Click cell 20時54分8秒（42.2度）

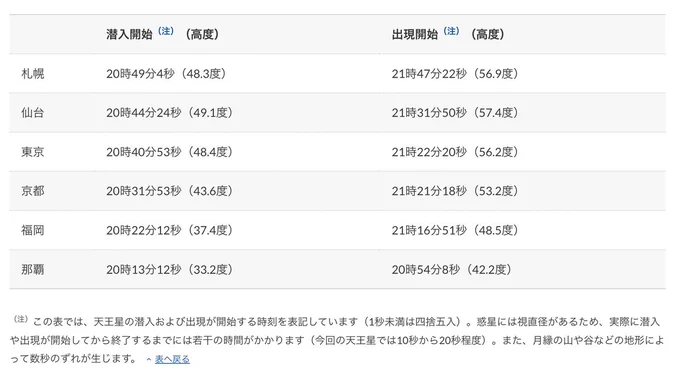point(452,270)
